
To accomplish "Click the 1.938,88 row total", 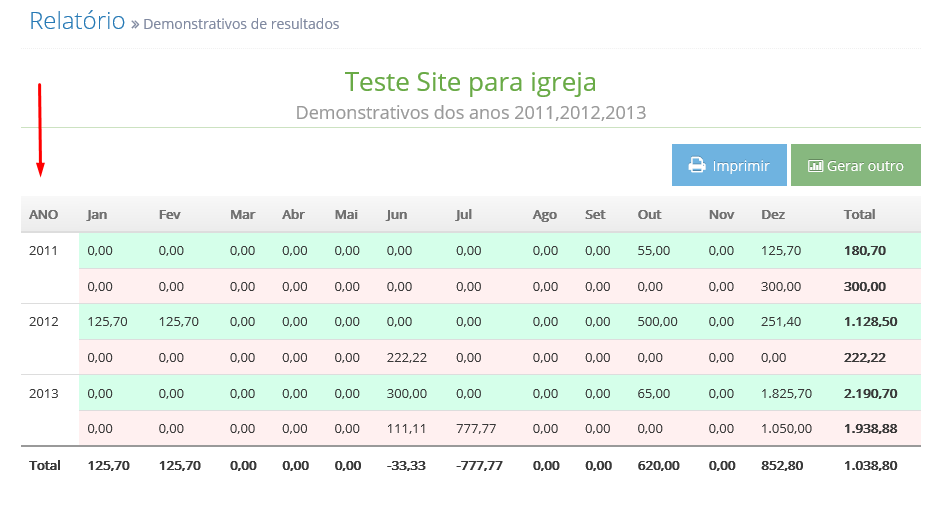I will tap(870, 429).
